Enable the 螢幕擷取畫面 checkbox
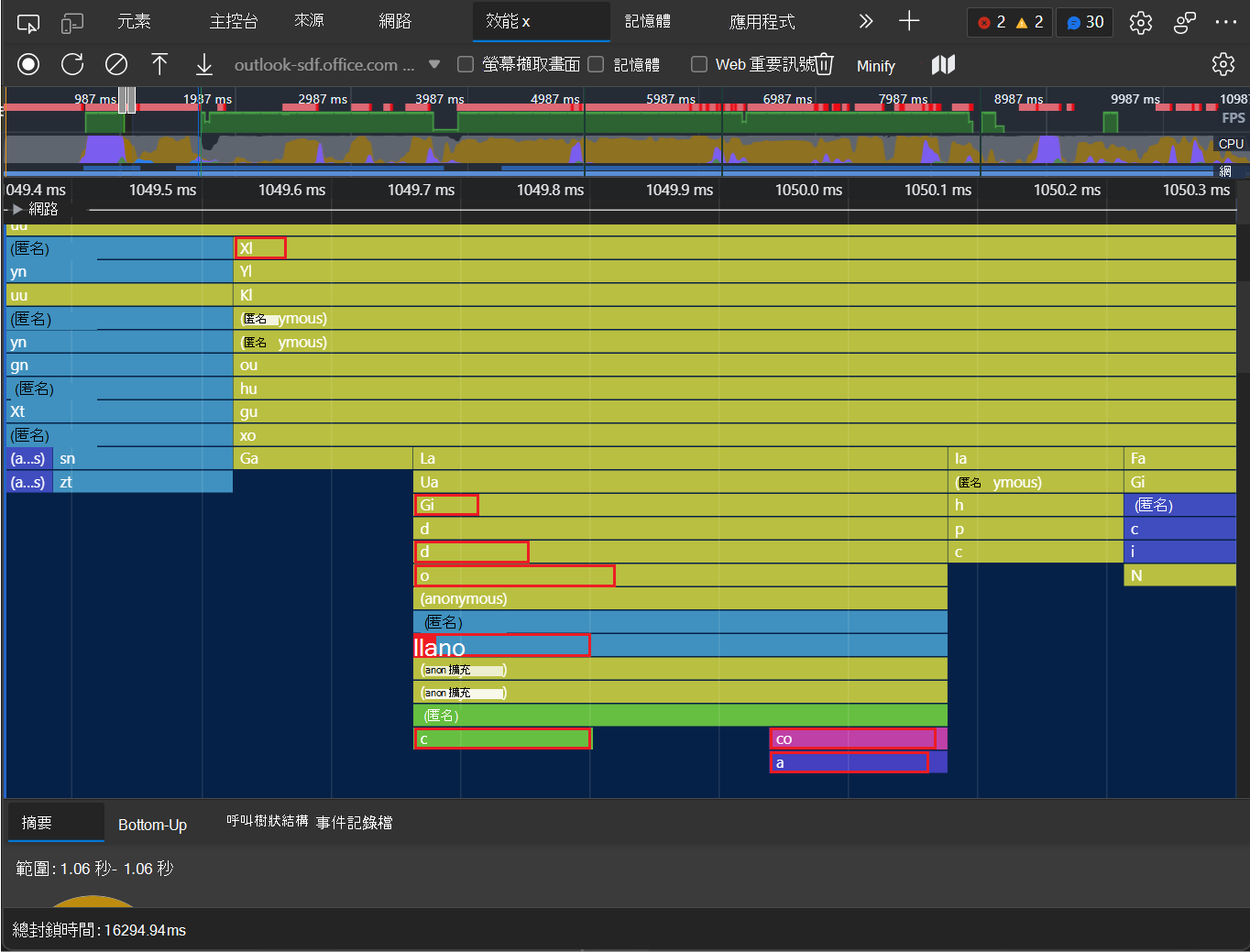Screen dimensions: 1250x952 466,64
